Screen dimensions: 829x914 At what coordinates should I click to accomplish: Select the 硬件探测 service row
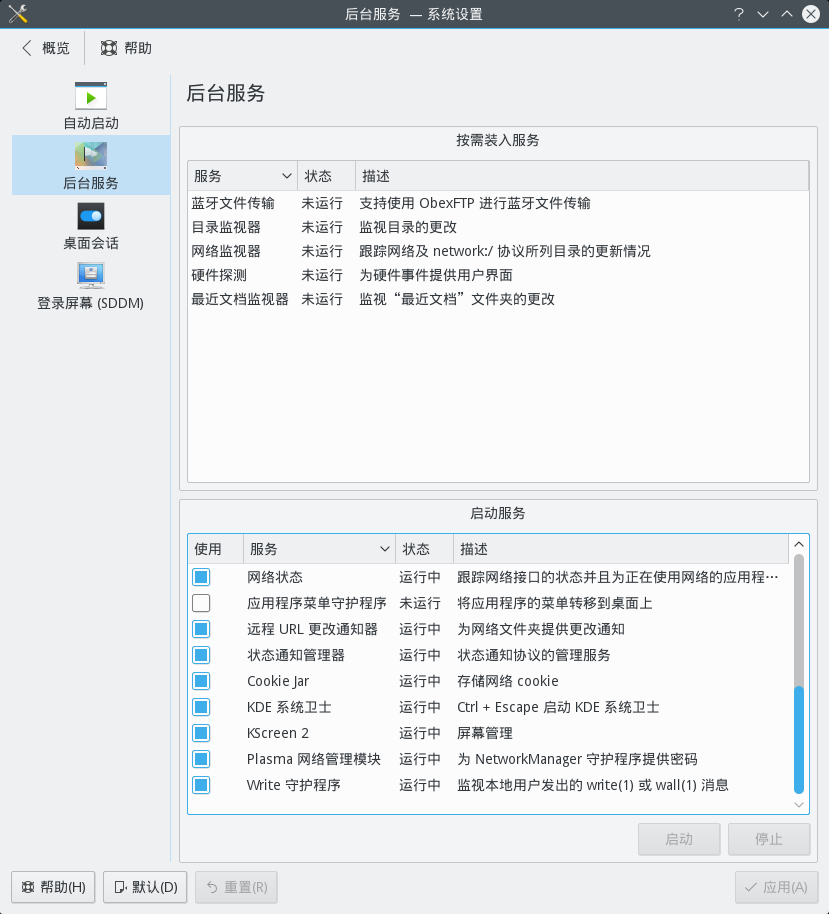[498, 275]
